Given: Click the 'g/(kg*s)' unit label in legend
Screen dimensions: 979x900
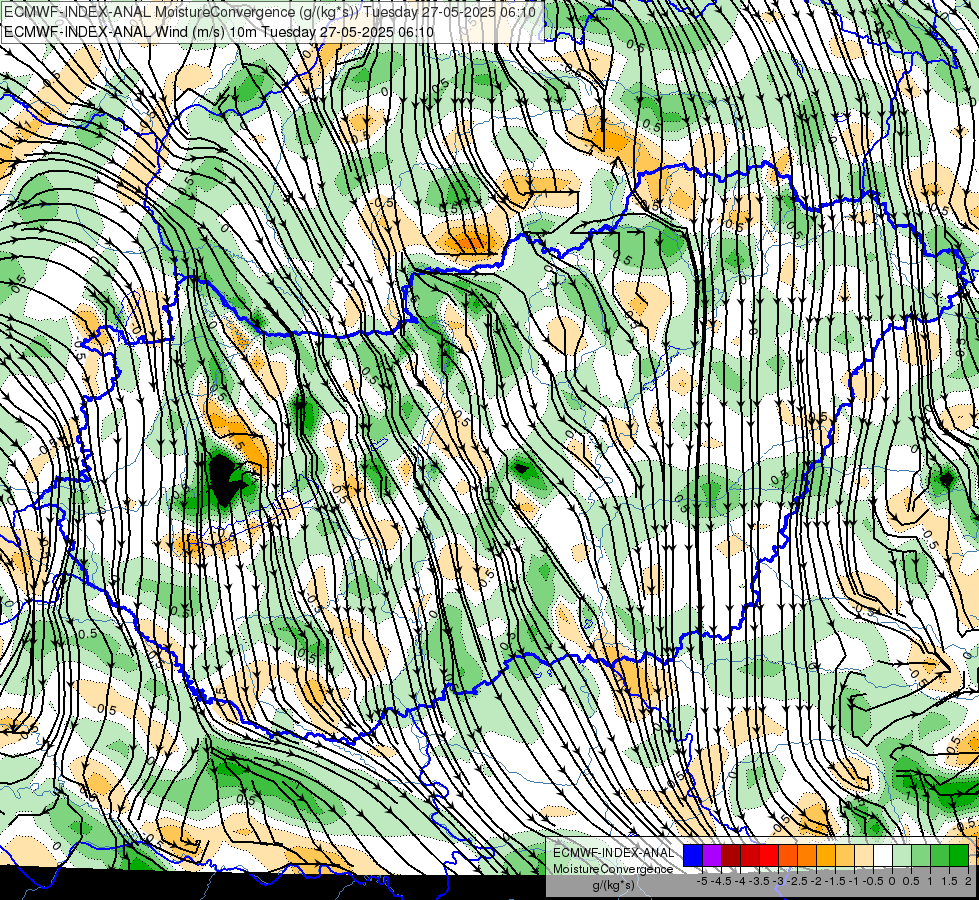Looking at the screenshot, I should pyautogui.click(x=613, y=886).
